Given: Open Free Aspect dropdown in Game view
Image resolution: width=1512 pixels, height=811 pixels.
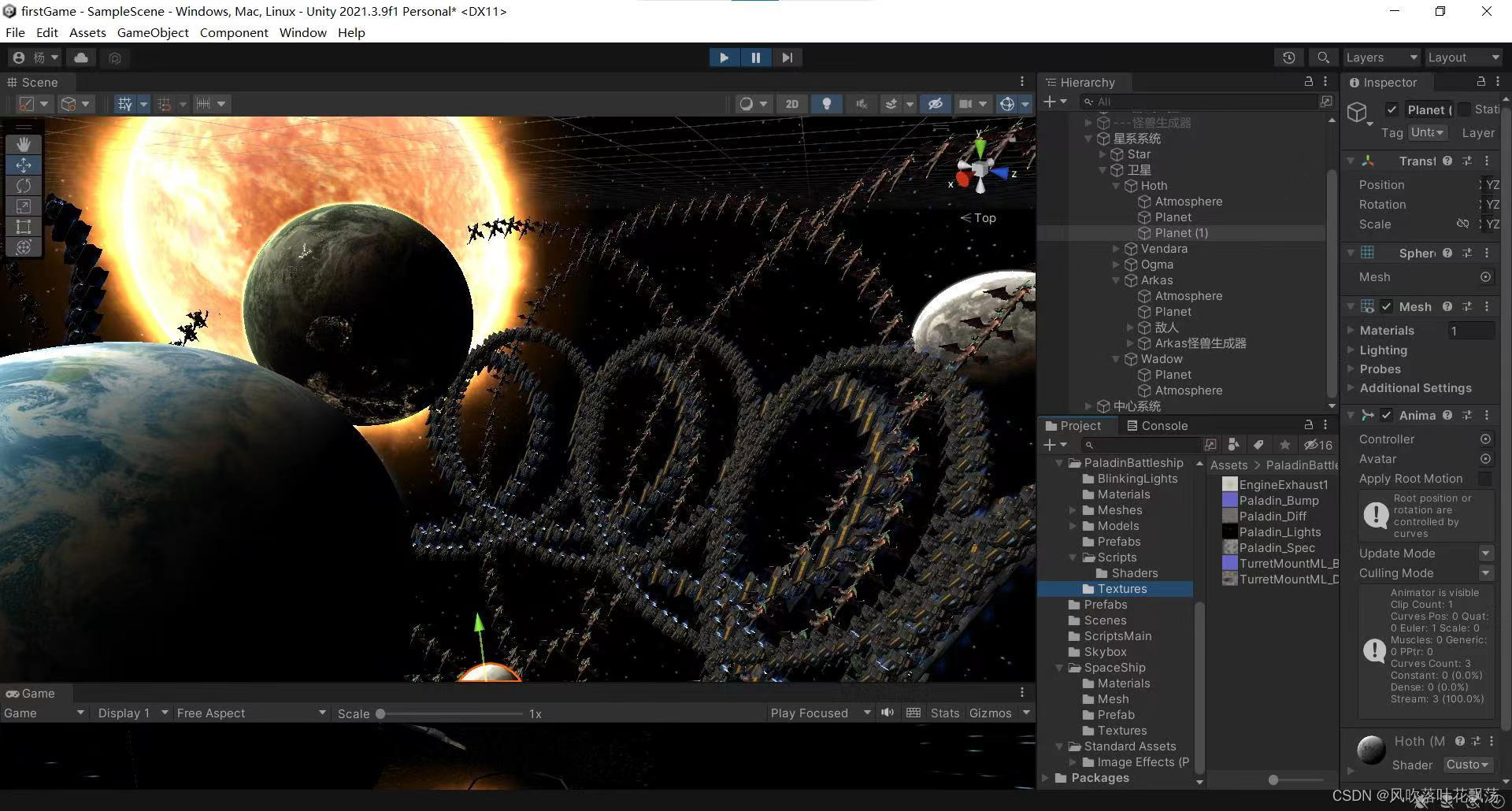Looking at the screenshot, I should pos(251,713).
